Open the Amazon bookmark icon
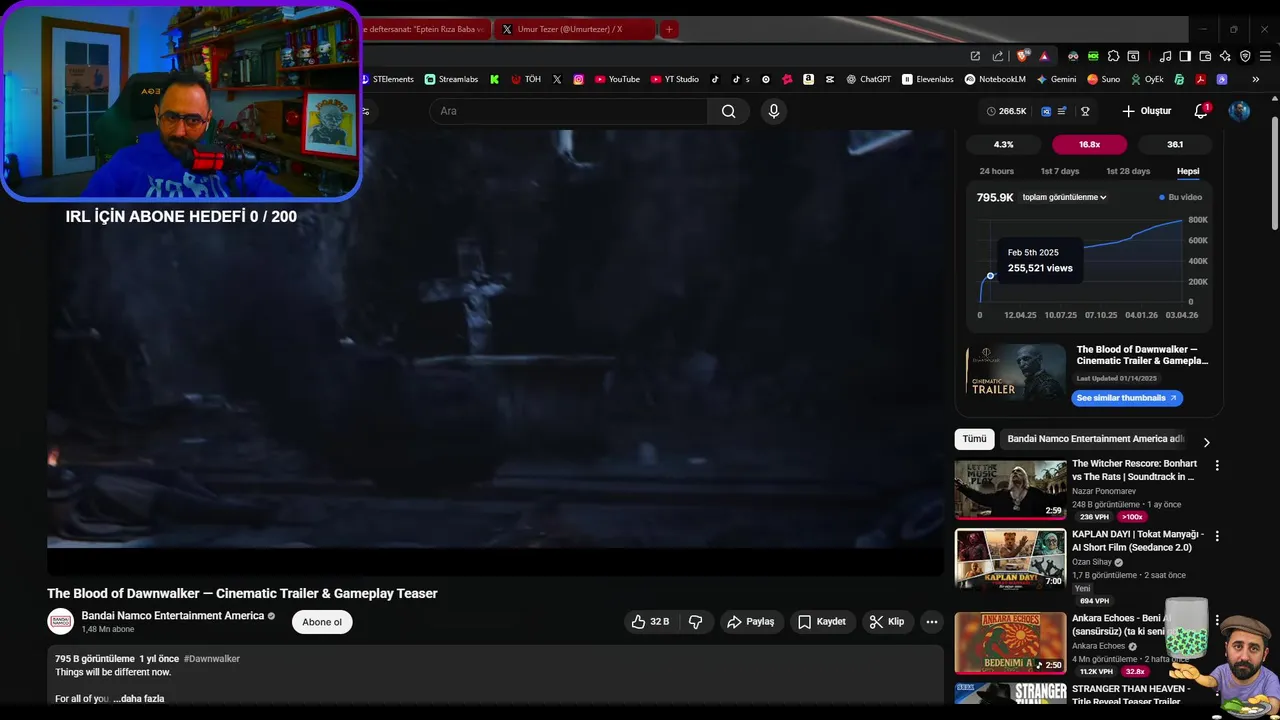The width and height of the screenshot is (1280, 720). pos(808,79)
